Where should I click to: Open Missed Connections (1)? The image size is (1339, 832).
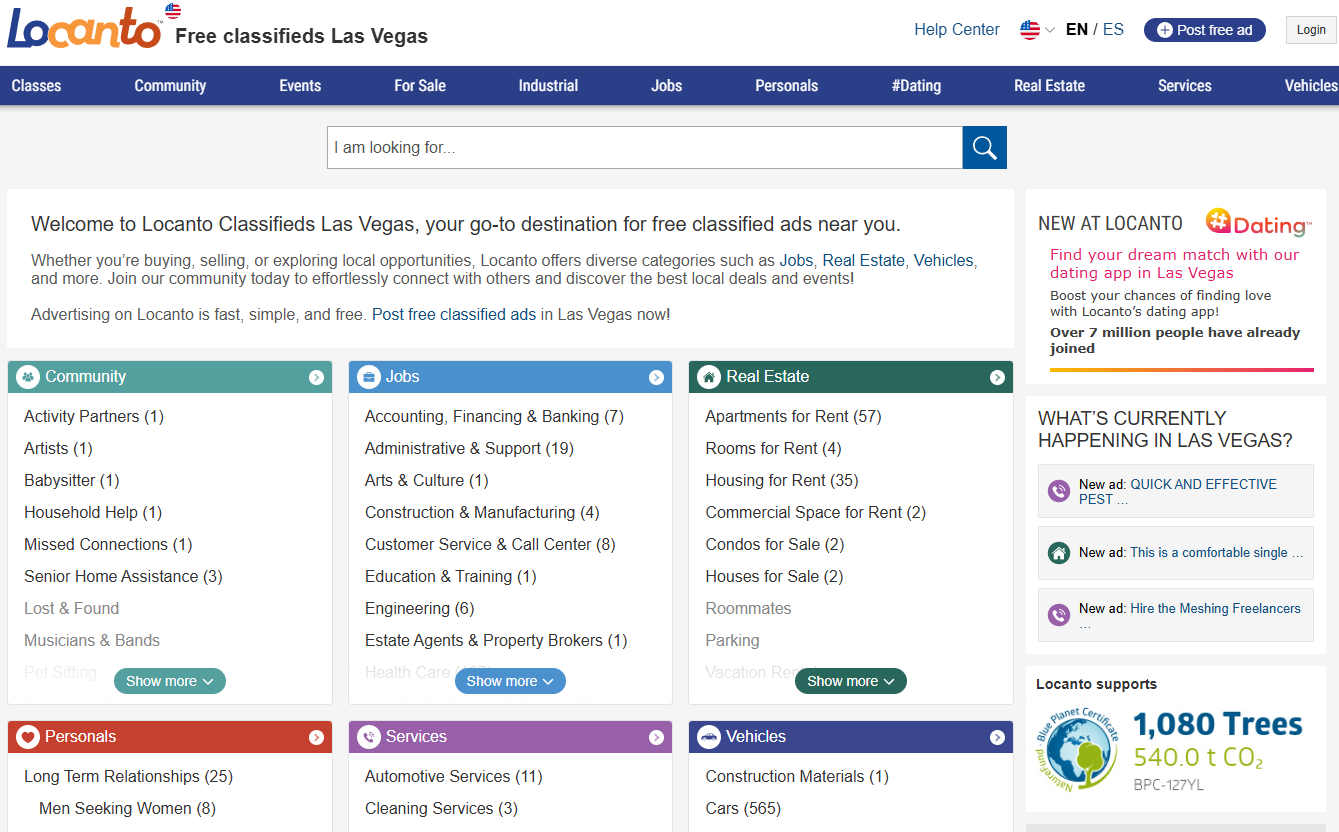click(x=108, y=545)
